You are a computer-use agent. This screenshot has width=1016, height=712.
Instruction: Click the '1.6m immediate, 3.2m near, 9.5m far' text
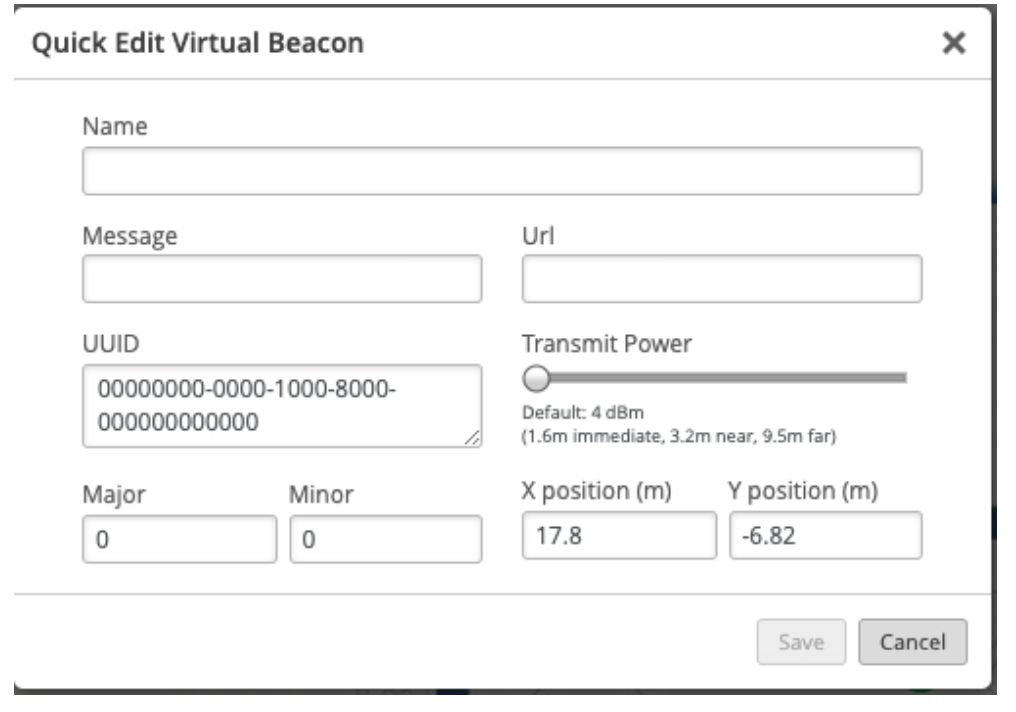click(x=679, y=436)
